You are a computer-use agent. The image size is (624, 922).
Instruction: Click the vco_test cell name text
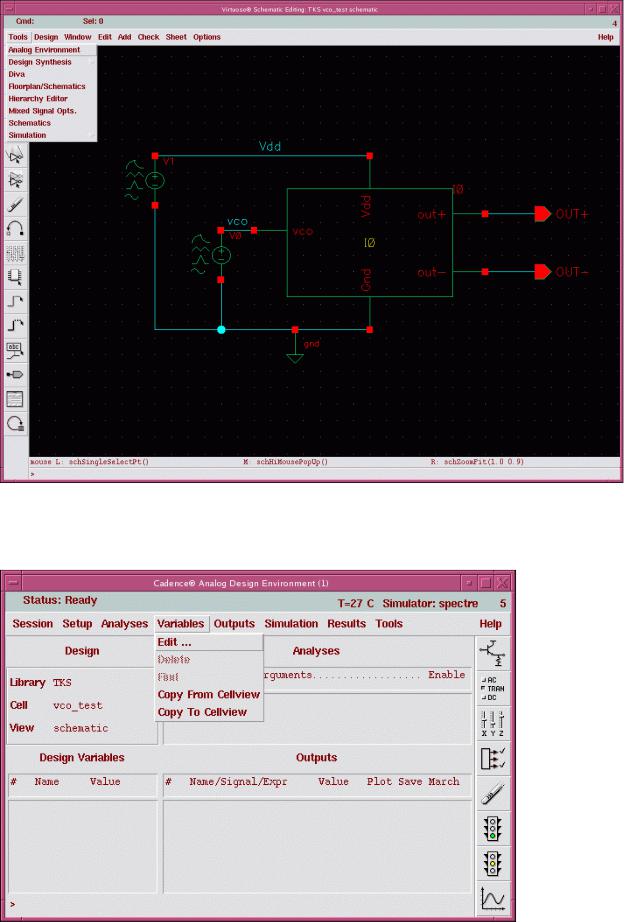[x=78, y=705]
